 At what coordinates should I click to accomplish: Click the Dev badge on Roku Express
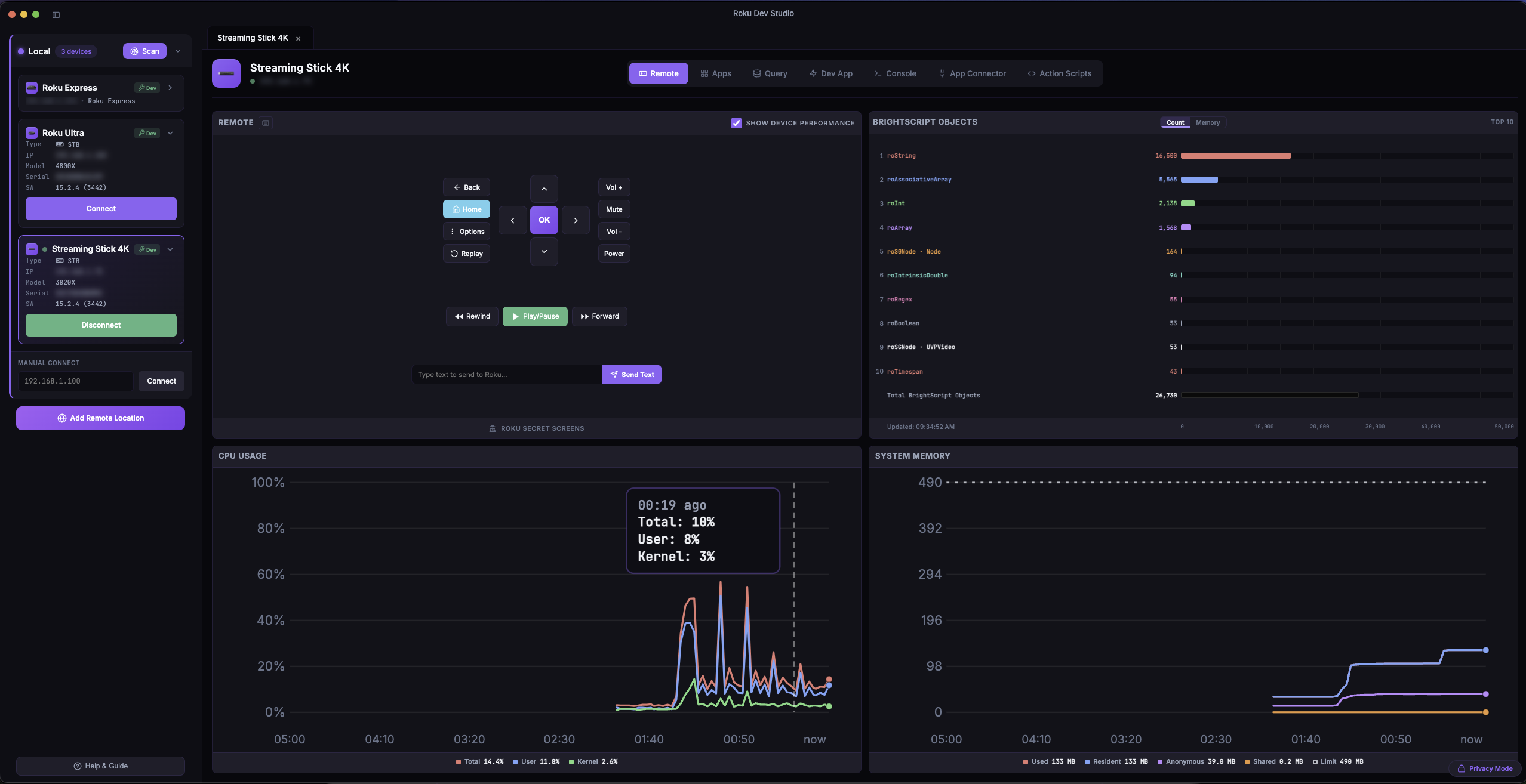[147, 88]
